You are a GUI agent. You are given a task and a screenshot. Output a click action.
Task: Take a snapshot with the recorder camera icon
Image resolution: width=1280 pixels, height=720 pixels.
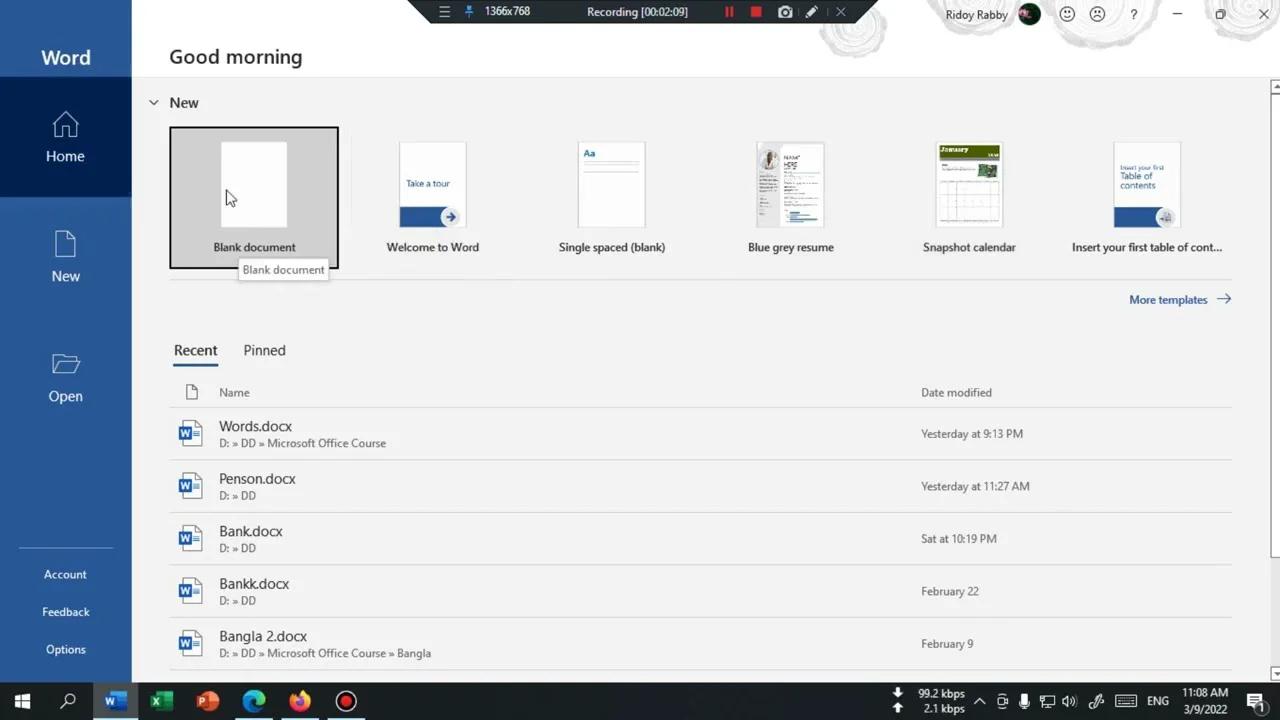[x=785, y=12]
